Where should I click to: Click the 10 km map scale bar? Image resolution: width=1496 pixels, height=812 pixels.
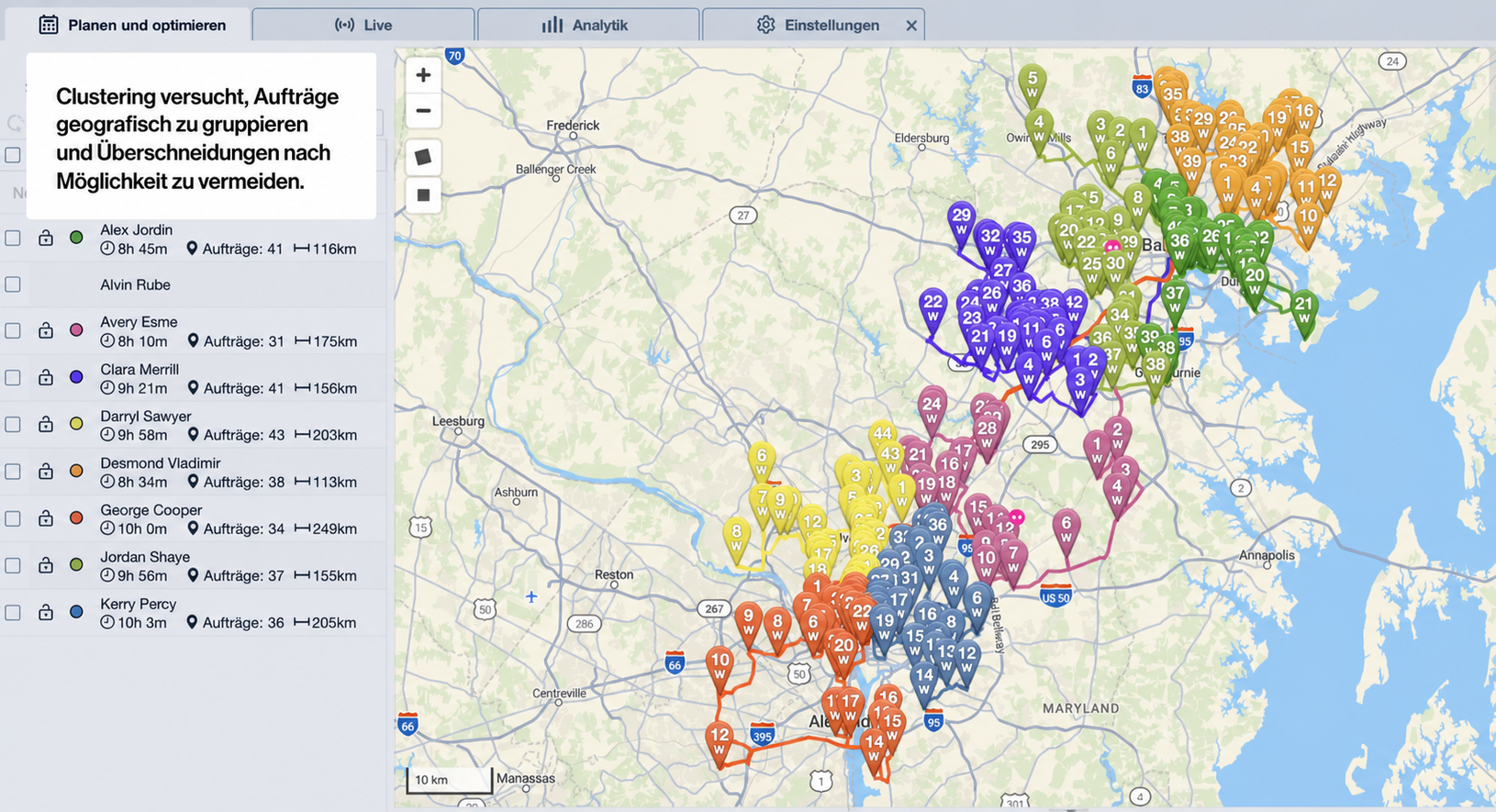(x=450, y=780)
